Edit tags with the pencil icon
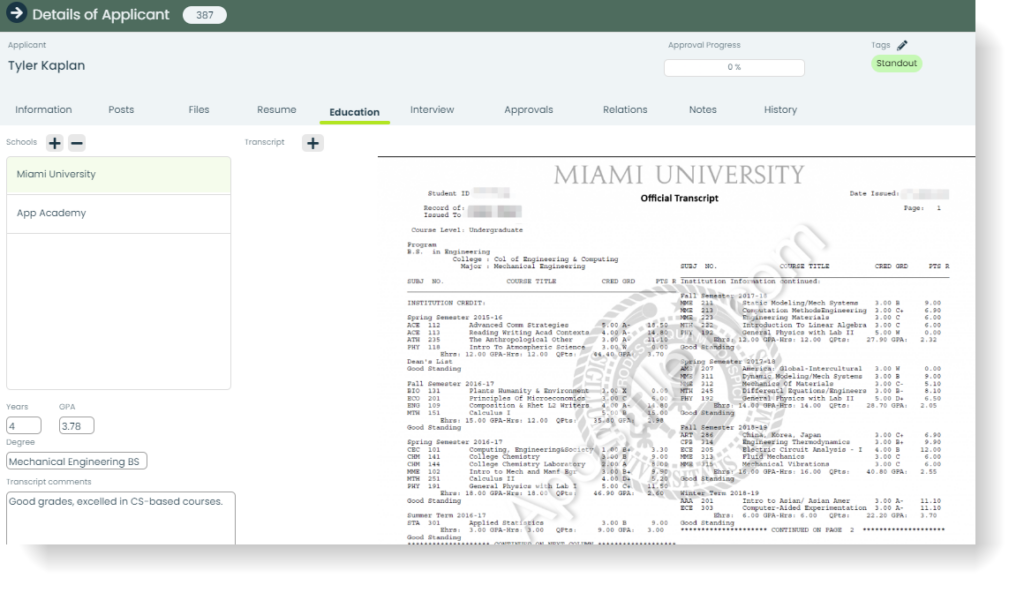The image size is (1024, 593). coord(902,45)
